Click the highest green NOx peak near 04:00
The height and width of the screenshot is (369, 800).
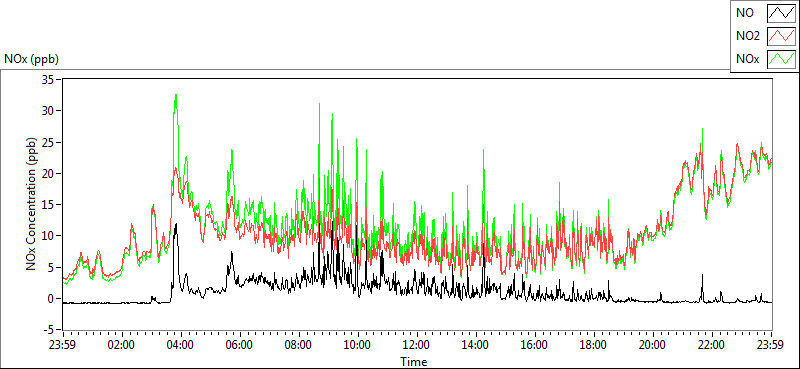(176, 95)
